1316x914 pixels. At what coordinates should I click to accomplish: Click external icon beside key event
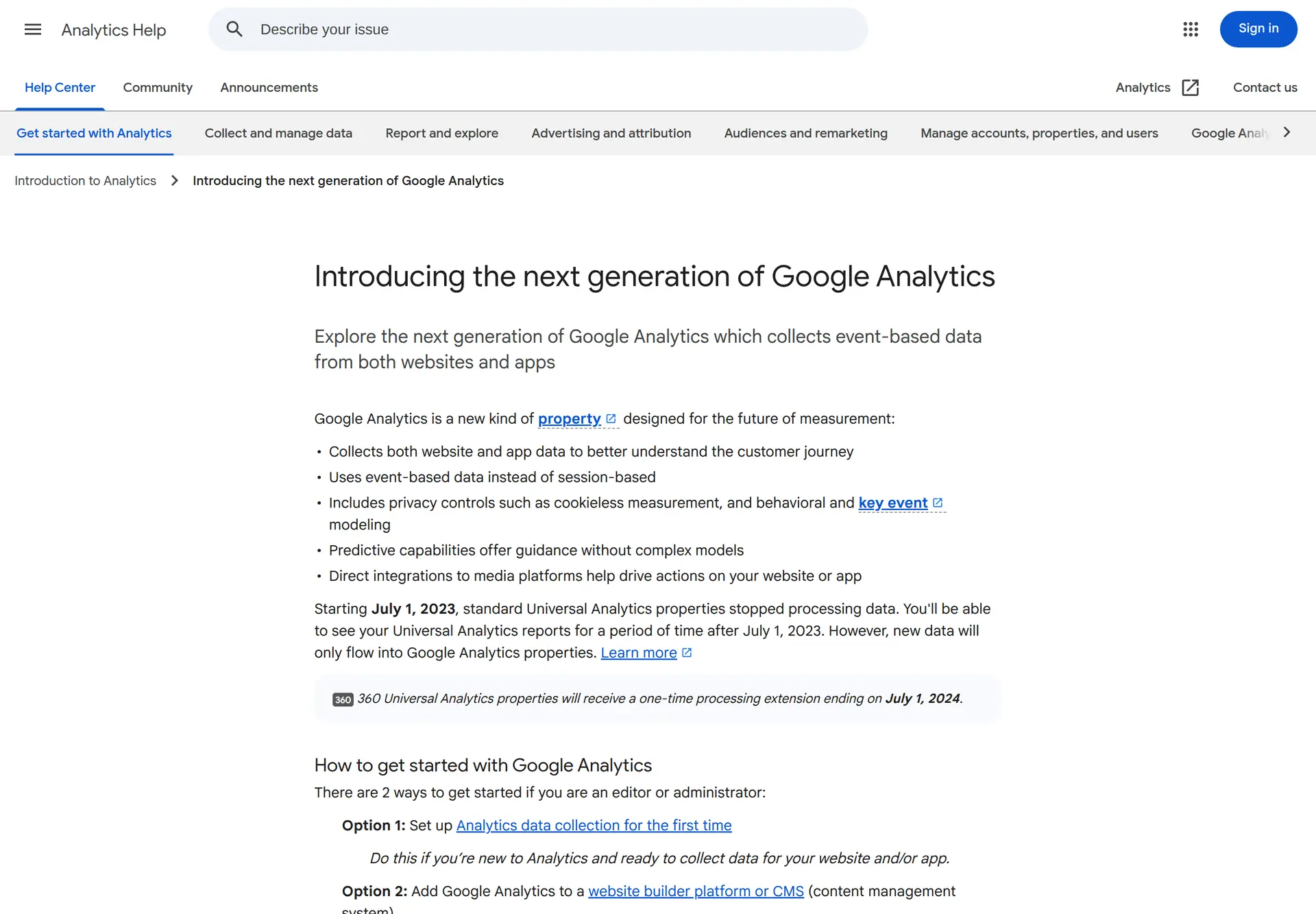(938, 503)
